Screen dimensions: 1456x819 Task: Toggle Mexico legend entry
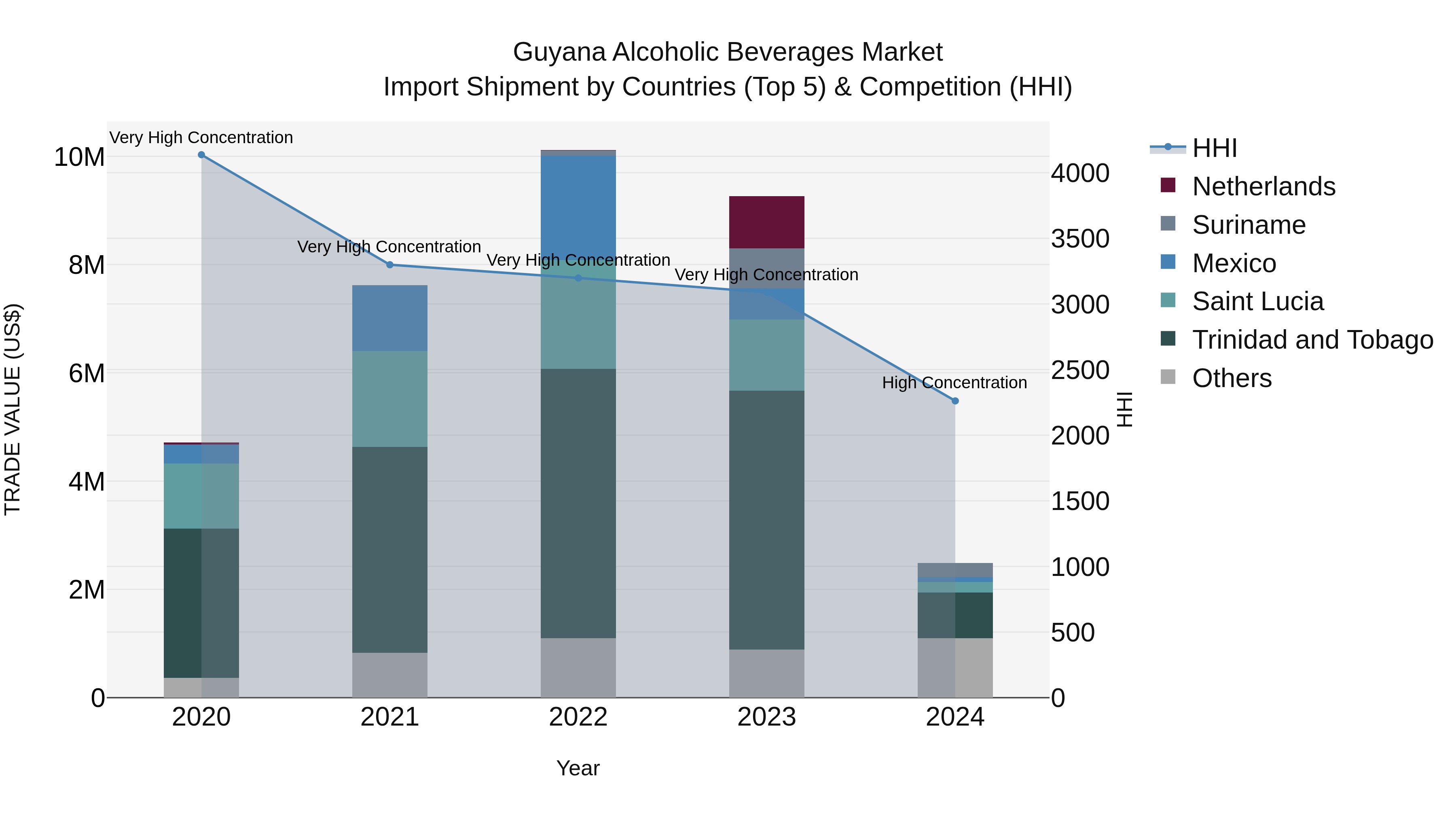pos(1218,263)
